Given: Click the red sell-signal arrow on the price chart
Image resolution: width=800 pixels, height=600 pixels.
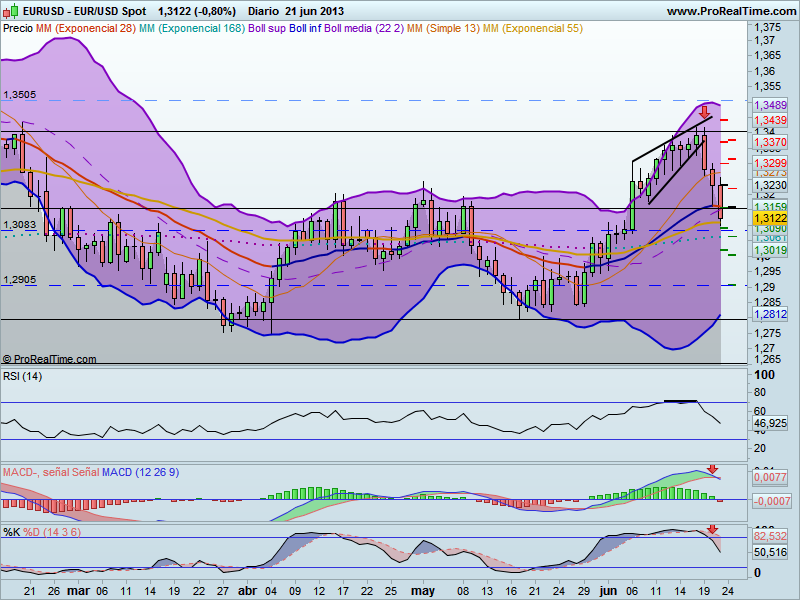Looking at the screenshot, I should tap(705, 113).
